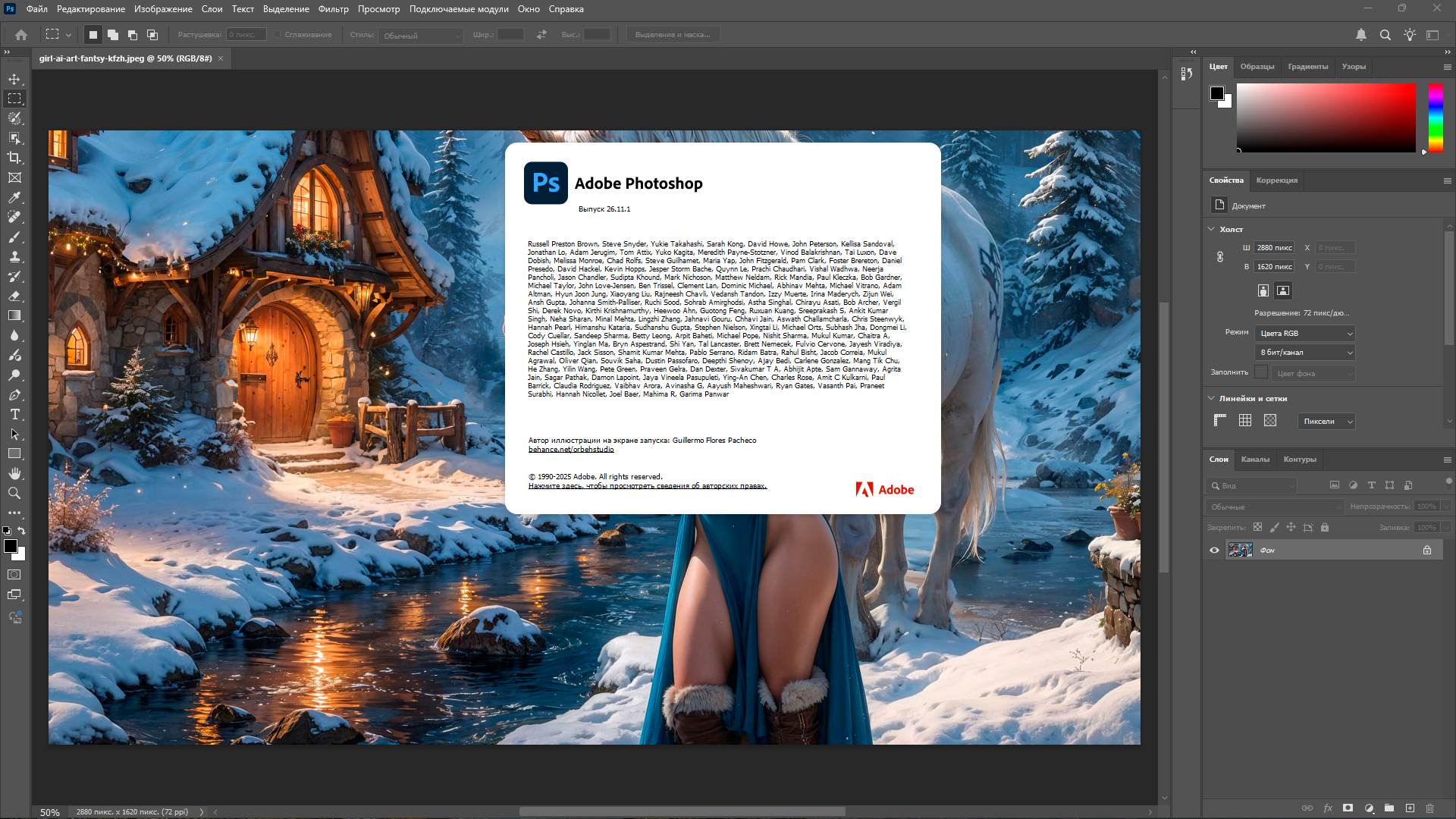
Task: Switch to the Каналы tab
Action: point(1254,459)
